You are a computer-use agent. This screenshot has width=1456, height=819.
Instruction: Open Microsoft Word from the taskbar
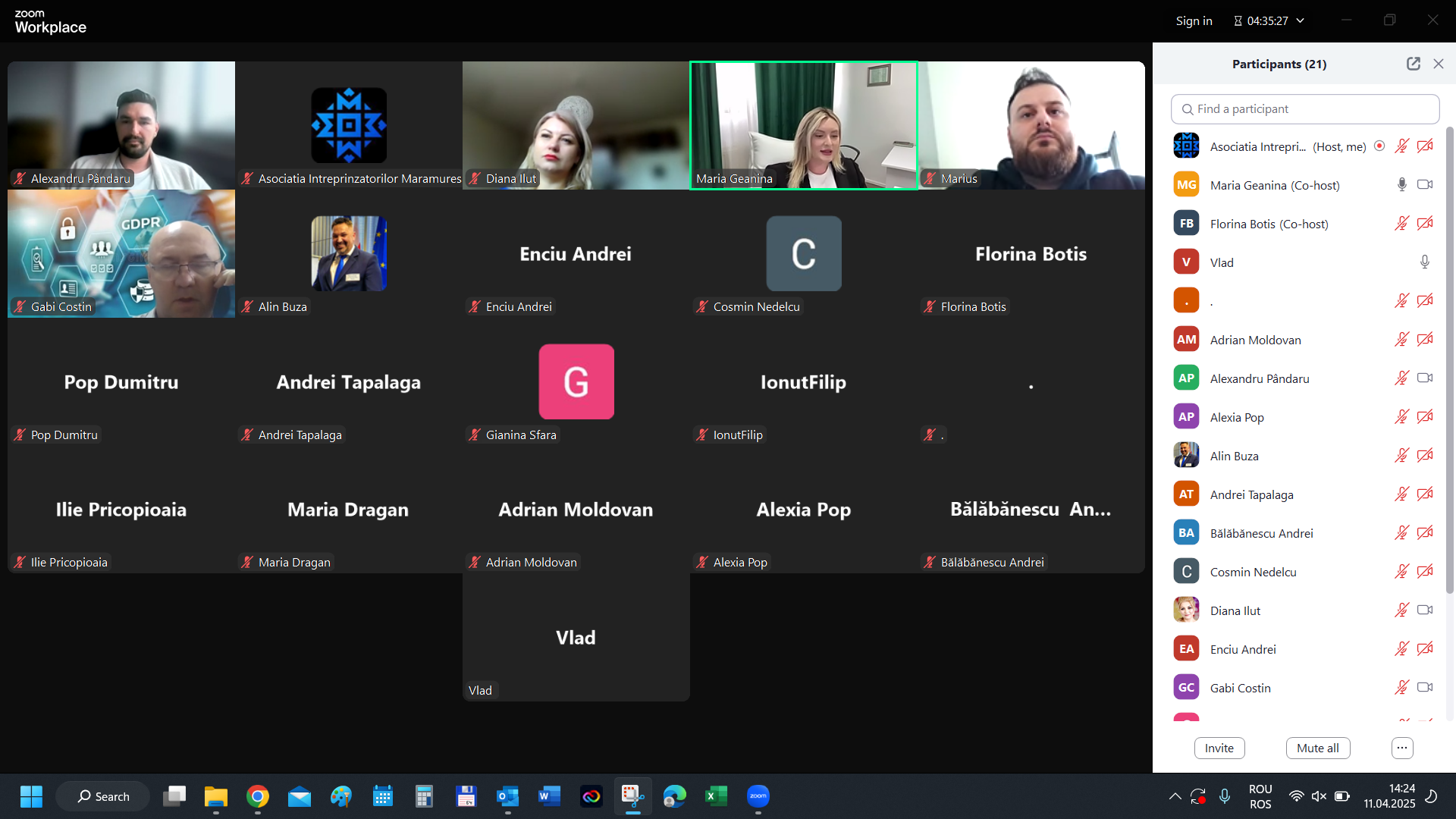click(x=550, y=796)
